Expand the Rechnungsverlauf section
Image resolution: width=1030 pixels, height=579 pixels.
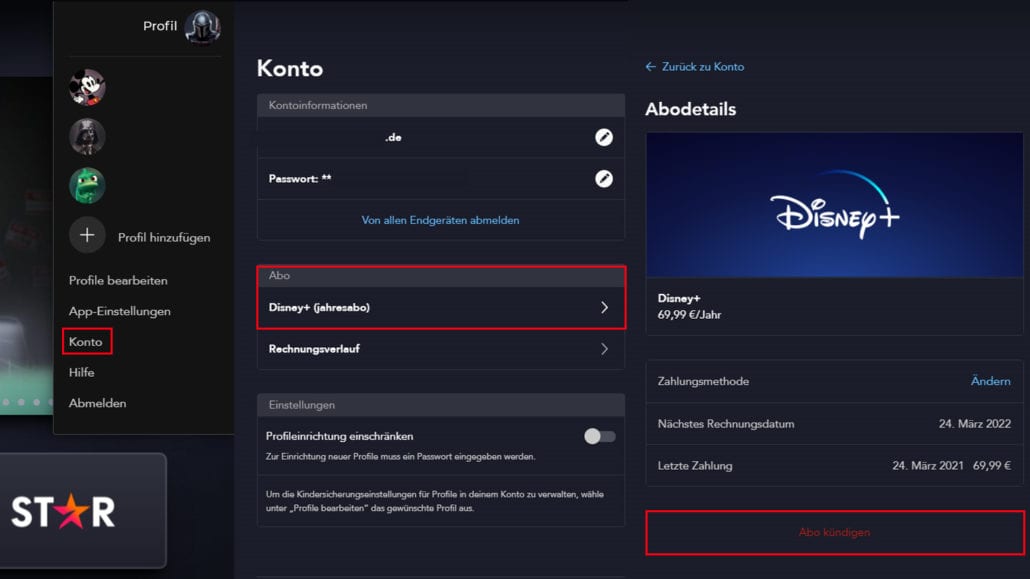440,349
